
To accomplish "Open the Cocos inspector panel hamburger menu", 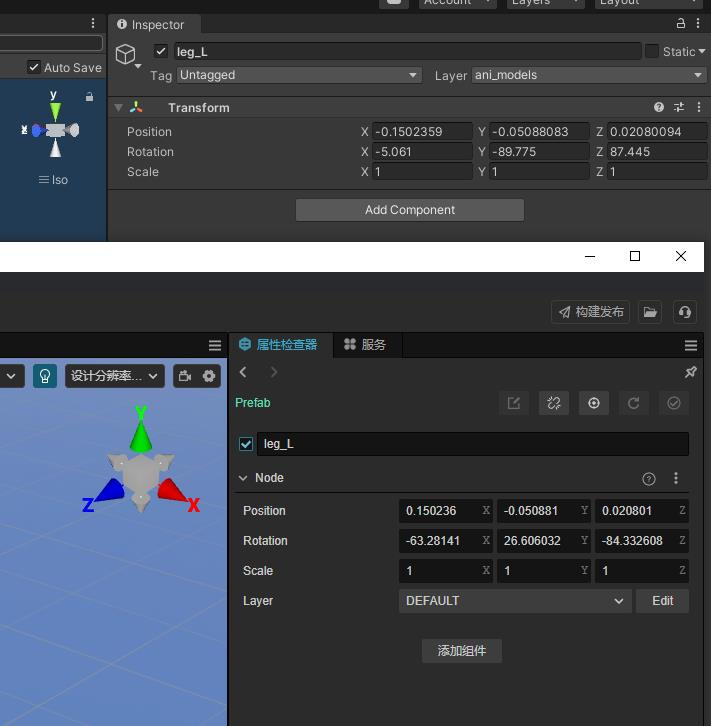I will (691, 345).
